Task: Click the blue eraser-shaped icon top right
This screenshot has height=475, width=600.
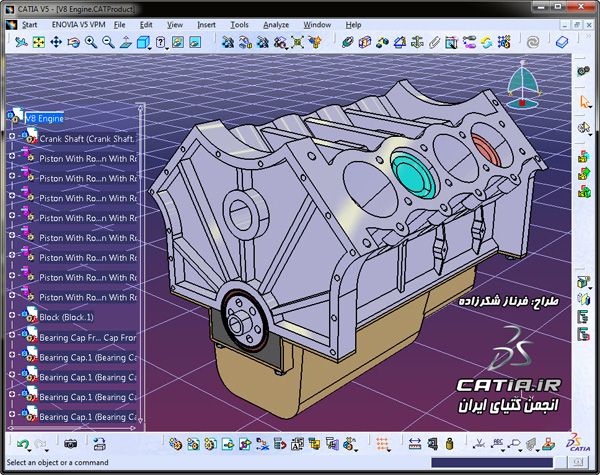Action: tap(562, 42)
